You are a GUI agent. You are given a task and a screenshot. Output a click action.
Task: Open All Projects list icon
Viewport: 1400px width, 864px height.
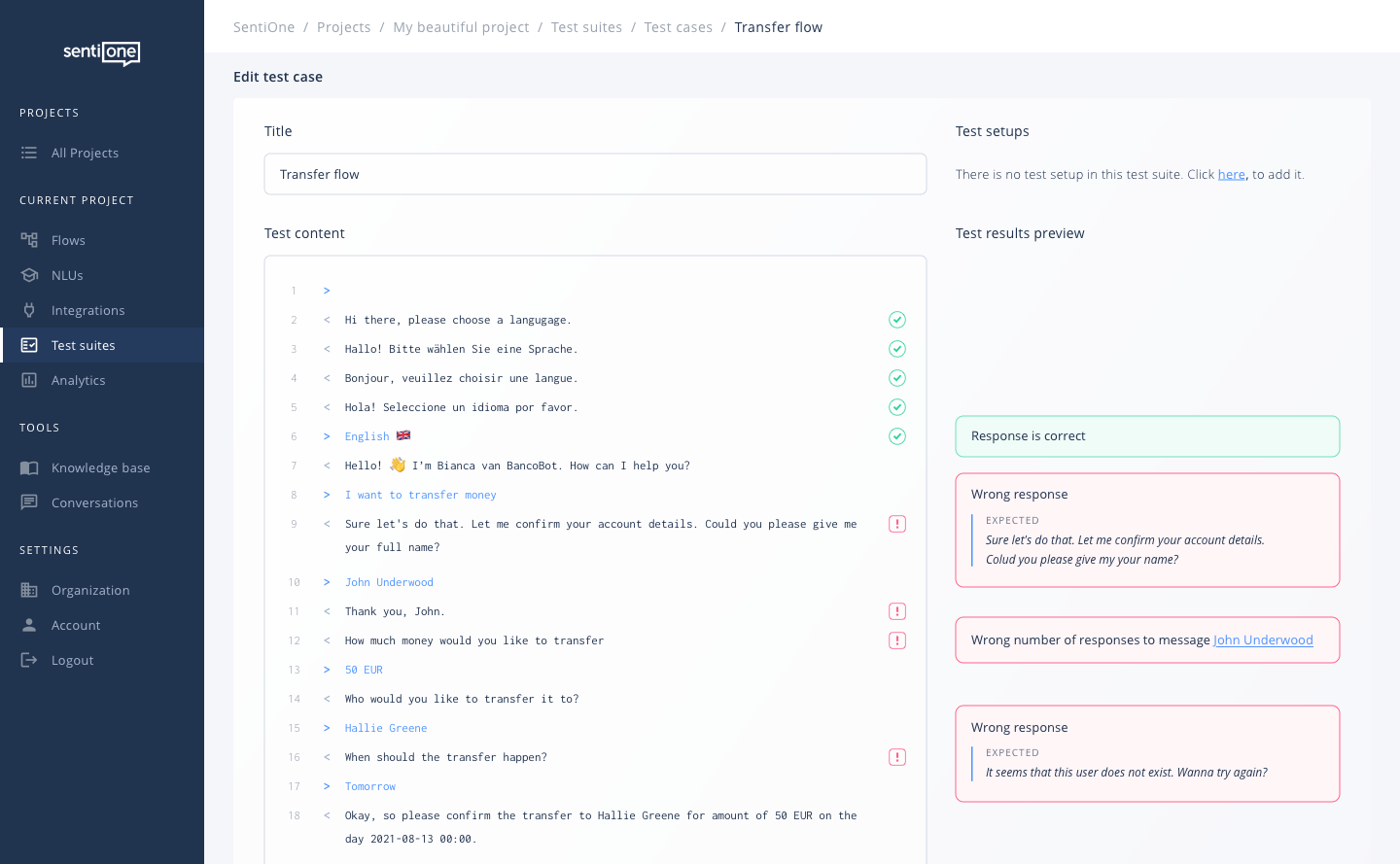(29, 153)
